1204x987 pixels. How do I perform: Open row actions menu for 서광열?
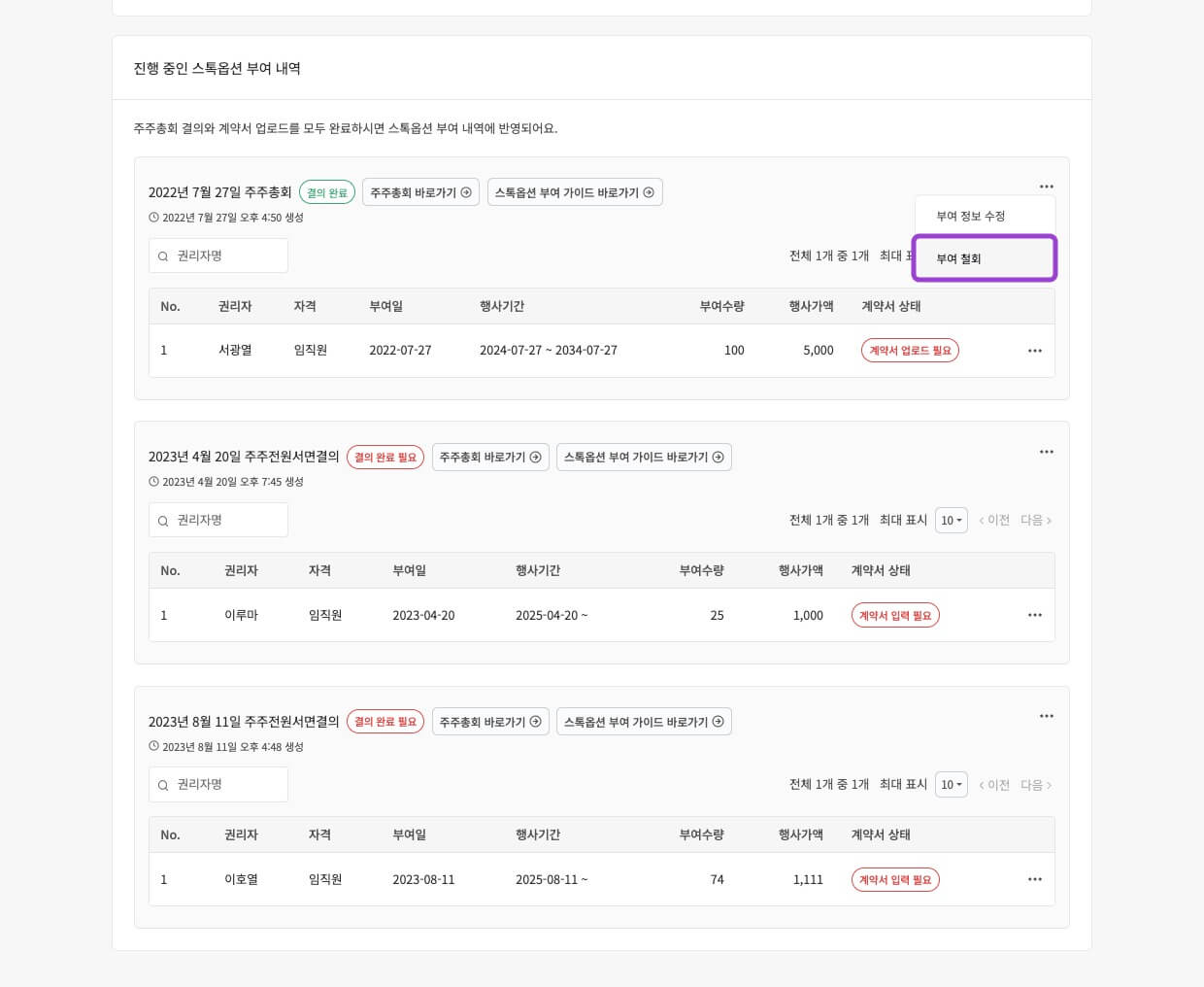(x=1035, y=351)
